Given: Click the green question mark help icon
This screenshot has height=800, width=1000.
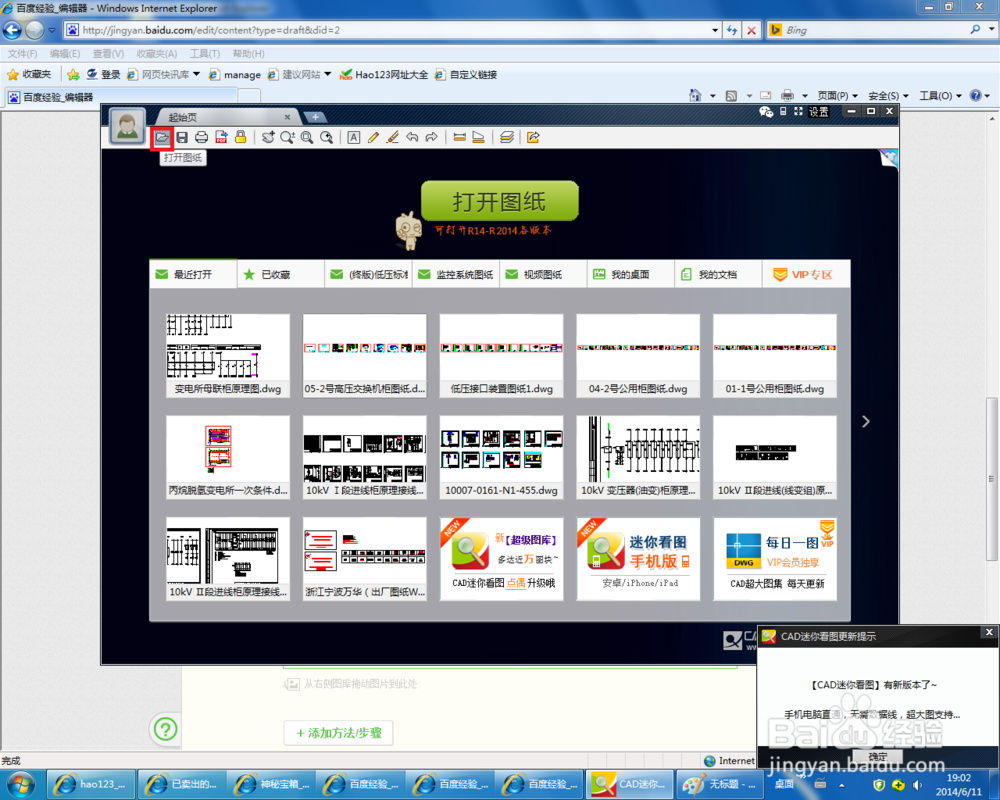Looking at the screenshot, I should pyautogui.click(x=165, y=729).
